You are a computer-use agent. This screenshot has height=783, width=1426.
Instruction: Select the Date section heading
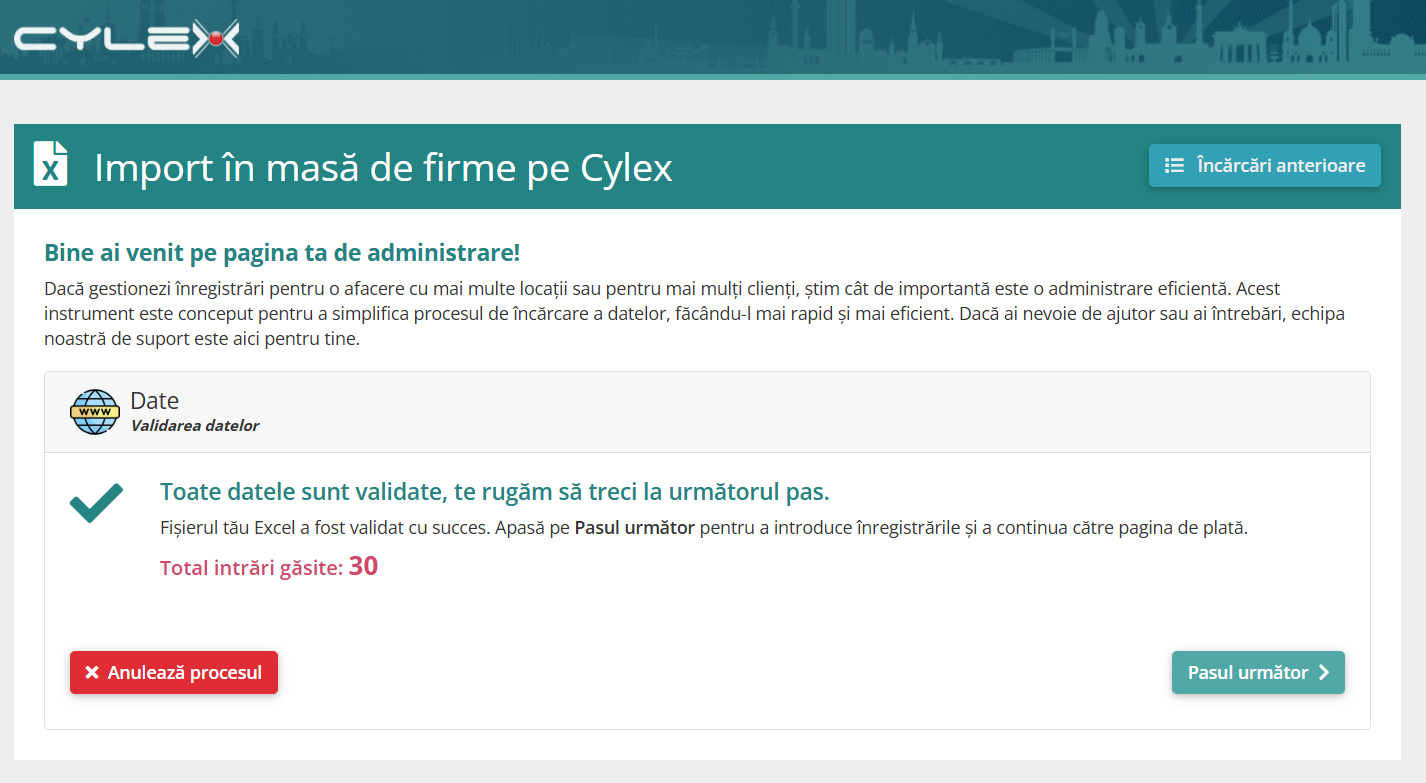tap(155, 401)
